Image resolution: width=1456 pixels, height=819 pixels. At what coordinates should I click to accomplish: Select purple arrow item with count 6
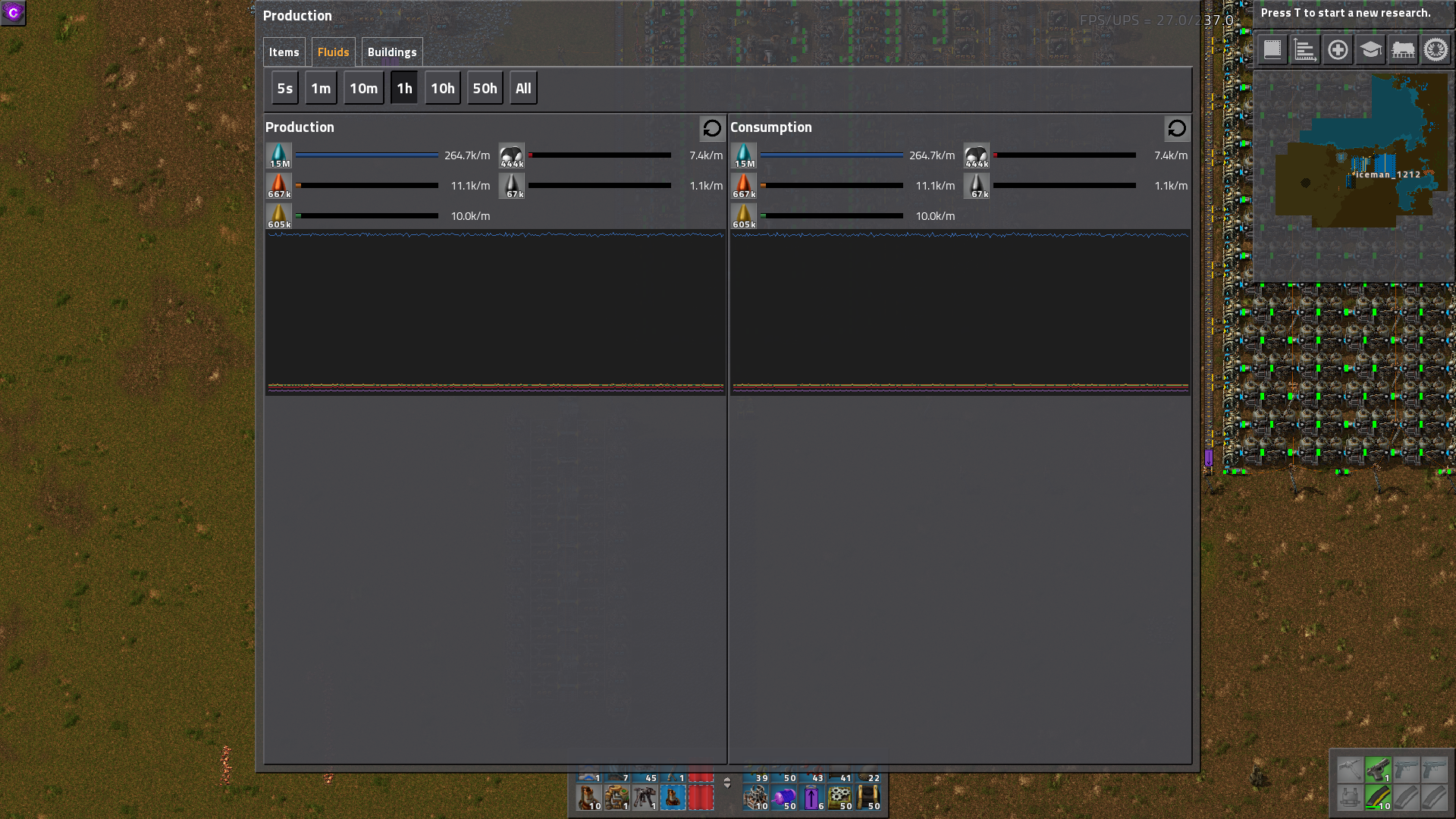tap(812, 798)
